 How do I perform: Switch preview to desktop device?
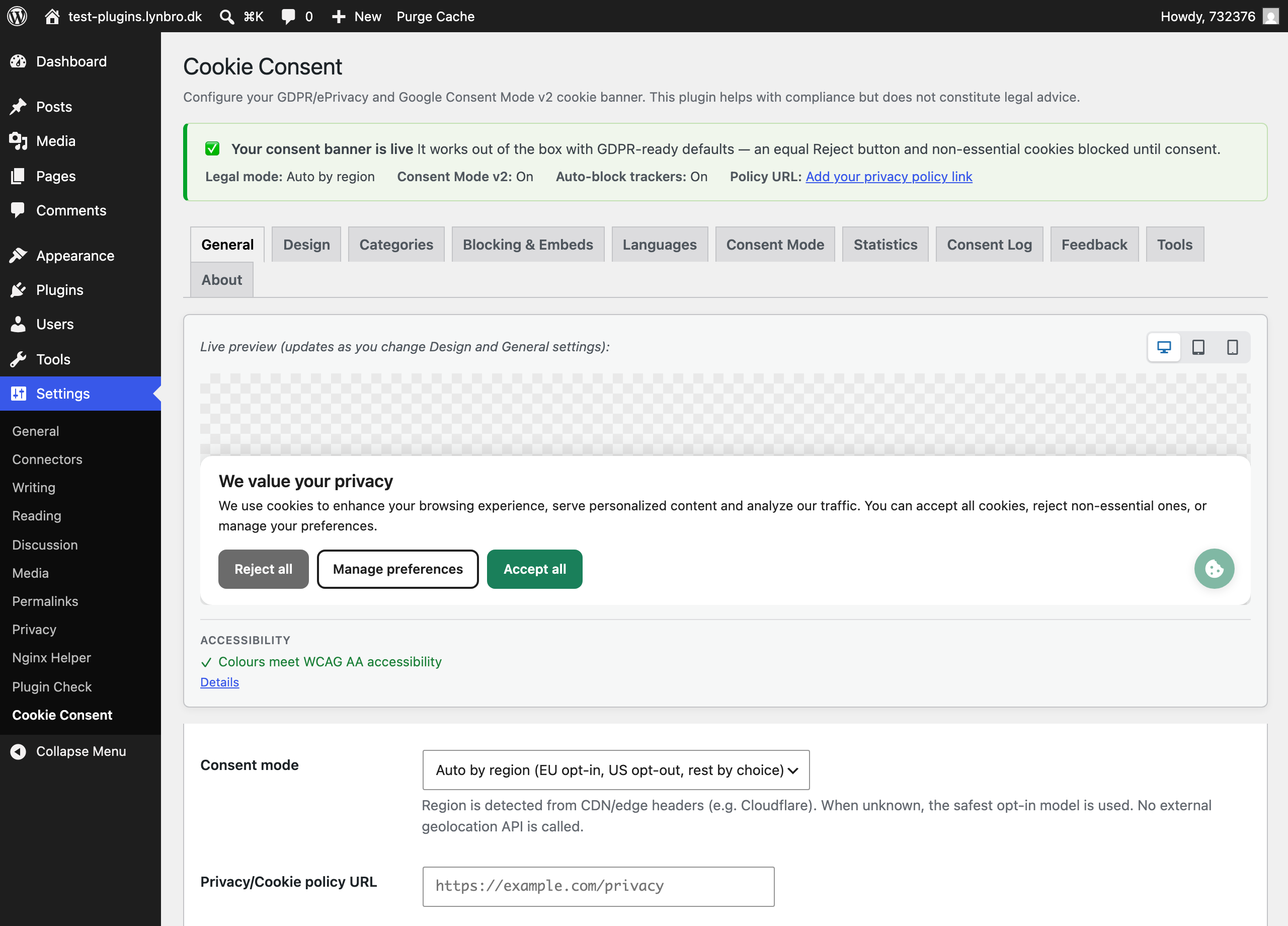pyautogui.click(x=1164, y=347)
